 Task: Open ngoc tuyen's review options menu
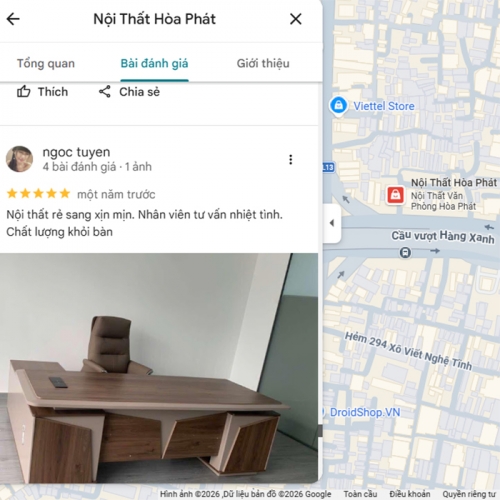[x=291, y=160]
